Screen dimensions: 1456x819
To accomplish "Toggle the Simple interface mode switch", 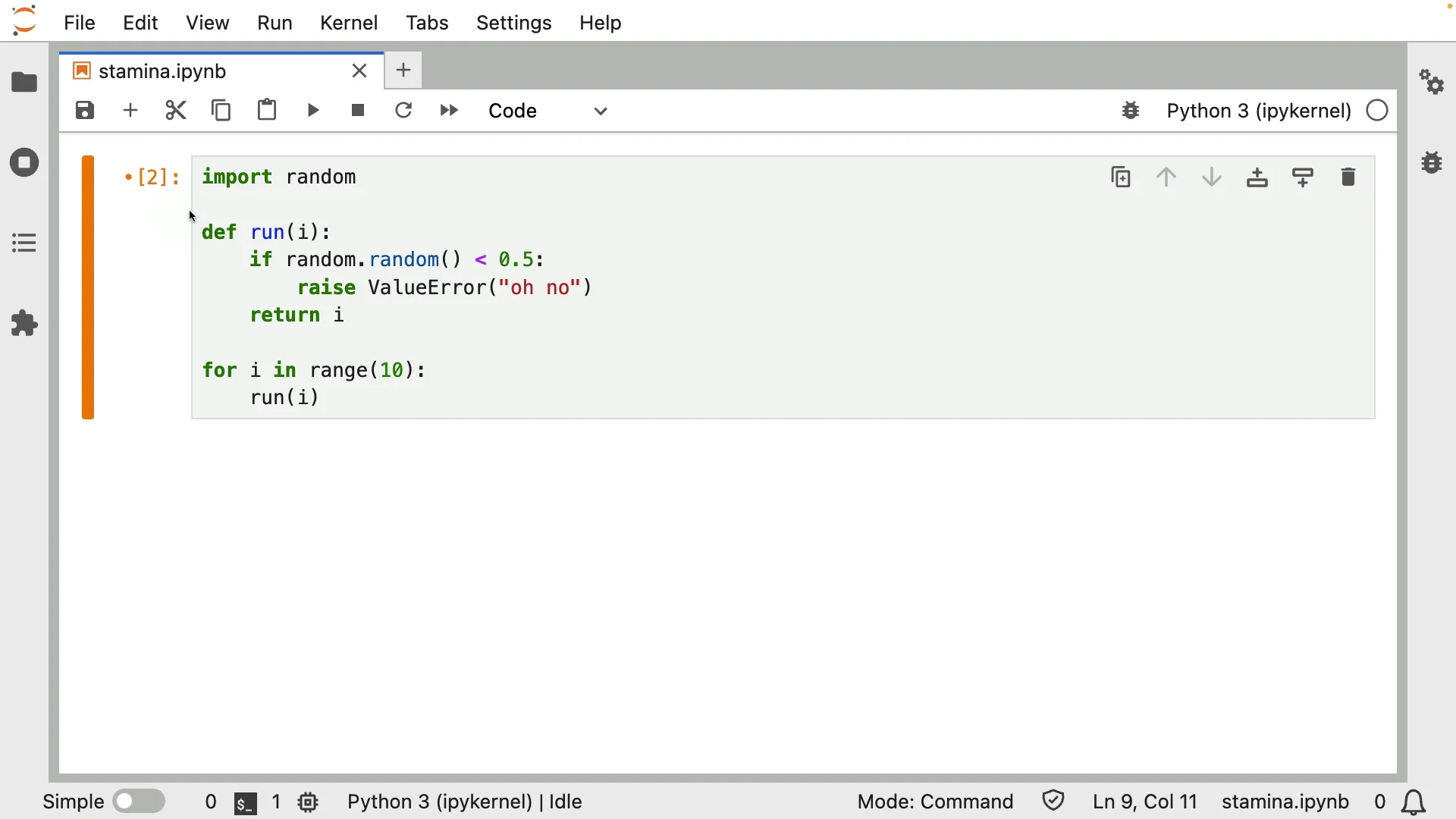I will [x=140, y=802].
